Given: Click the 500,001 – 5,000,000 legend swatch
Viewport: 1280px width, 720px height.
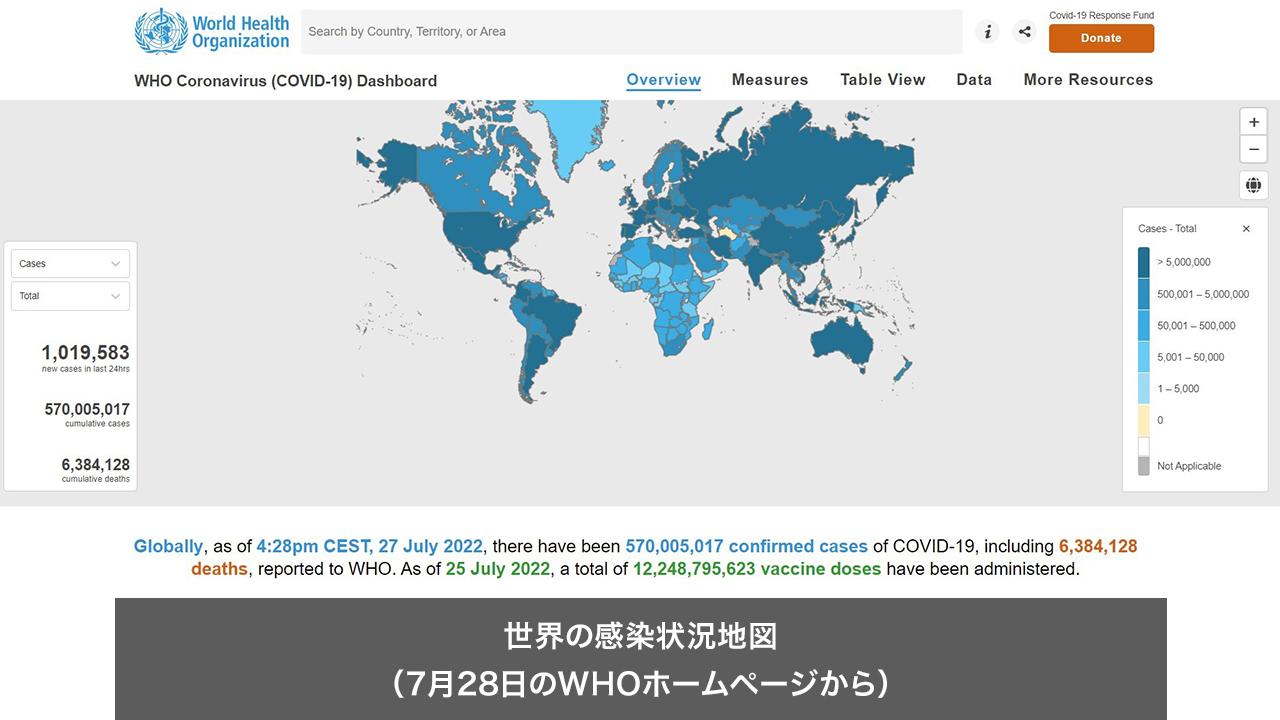Looking at the screenshot, I should [x=1144, y=294].
